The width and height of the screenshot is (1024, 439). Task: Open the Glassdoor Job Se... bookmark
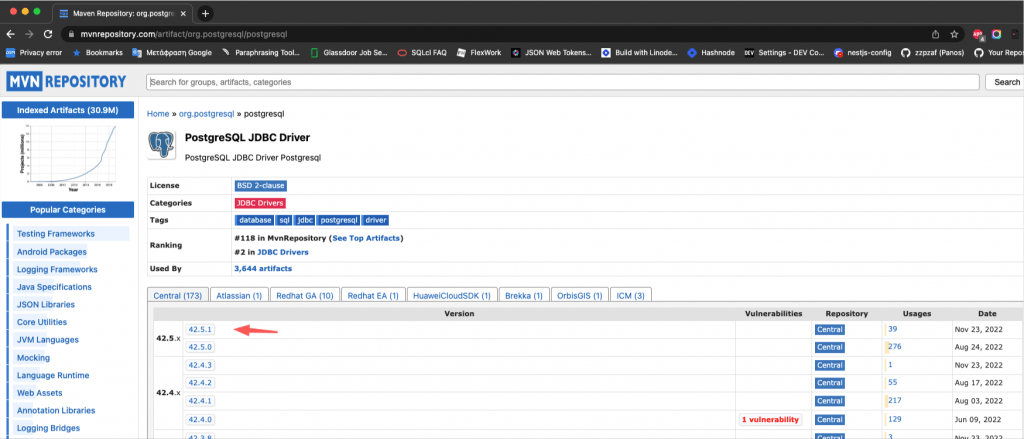coord(349,53)
